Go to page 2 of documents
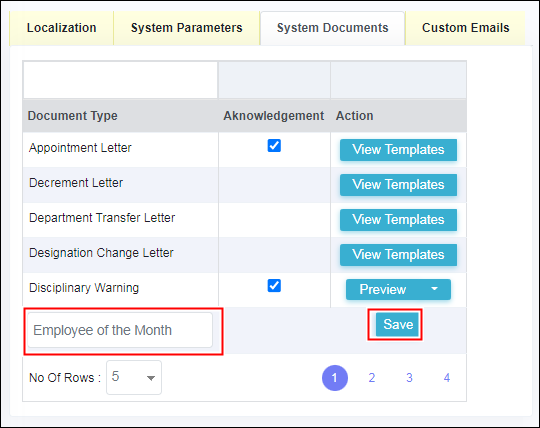This screenshot has height=428, width=540. click(x=372, y=378)
